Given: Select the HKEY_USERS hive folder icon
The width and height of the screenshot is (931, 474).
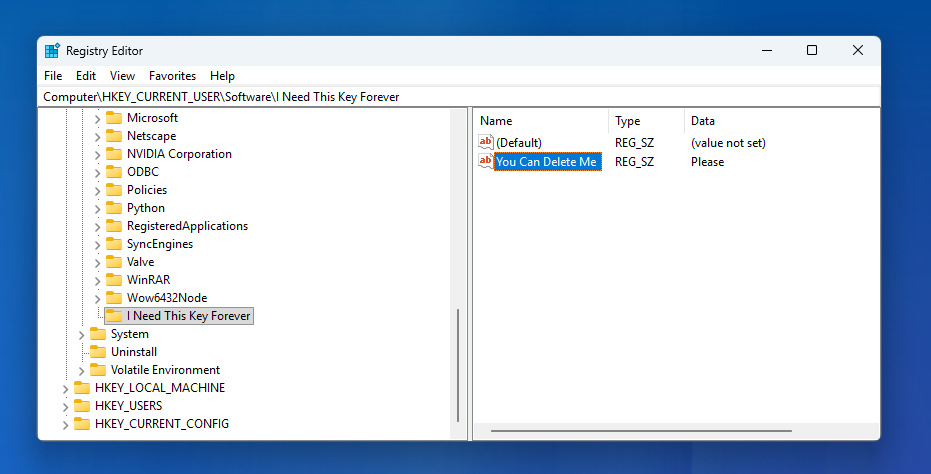Looking at the screenshot, I should pyautogui.click(x=81, y=406).
